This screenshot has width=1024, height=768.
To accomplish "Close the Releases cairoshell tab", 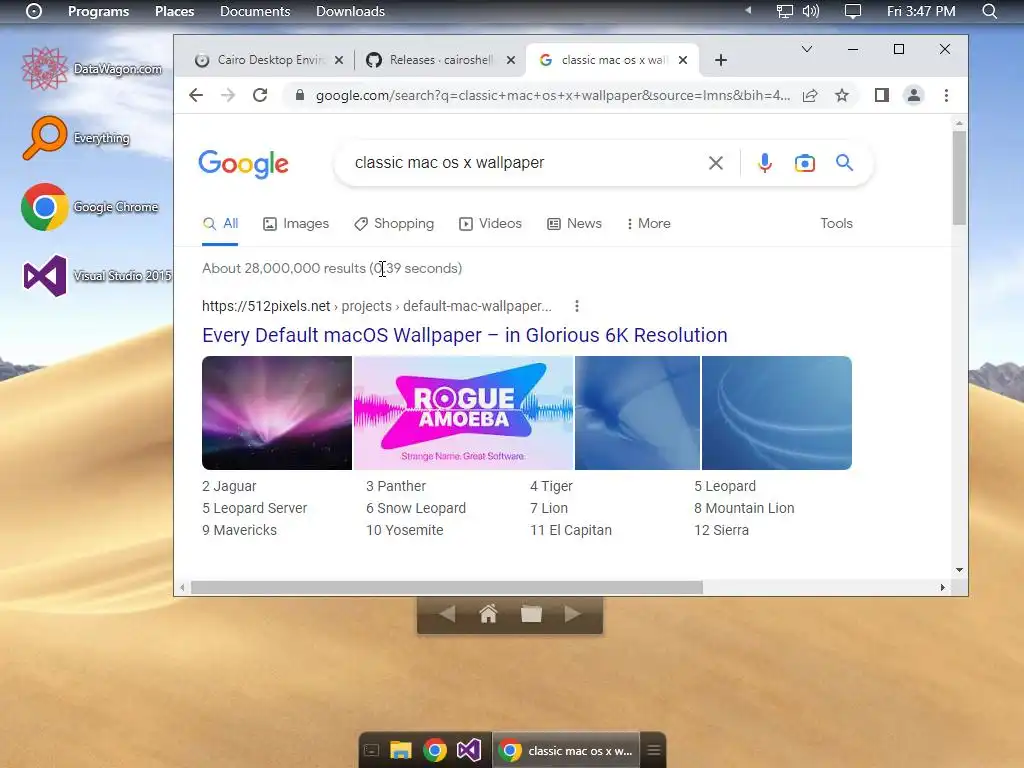I will pyautogui.click(x=511, y=60).
